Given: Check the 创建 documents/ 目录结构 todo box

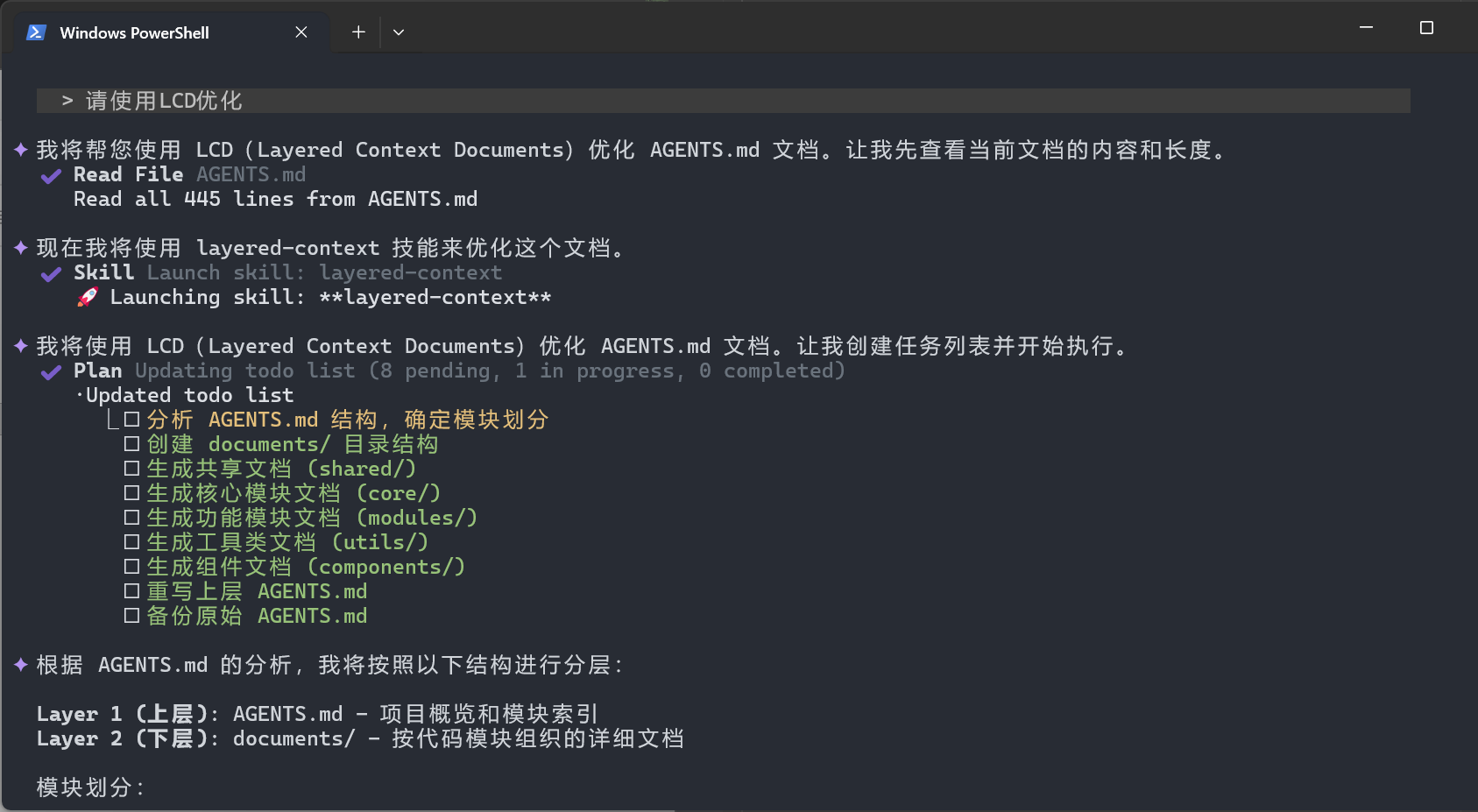Looking at the screenshot, I should pos(132,444).
